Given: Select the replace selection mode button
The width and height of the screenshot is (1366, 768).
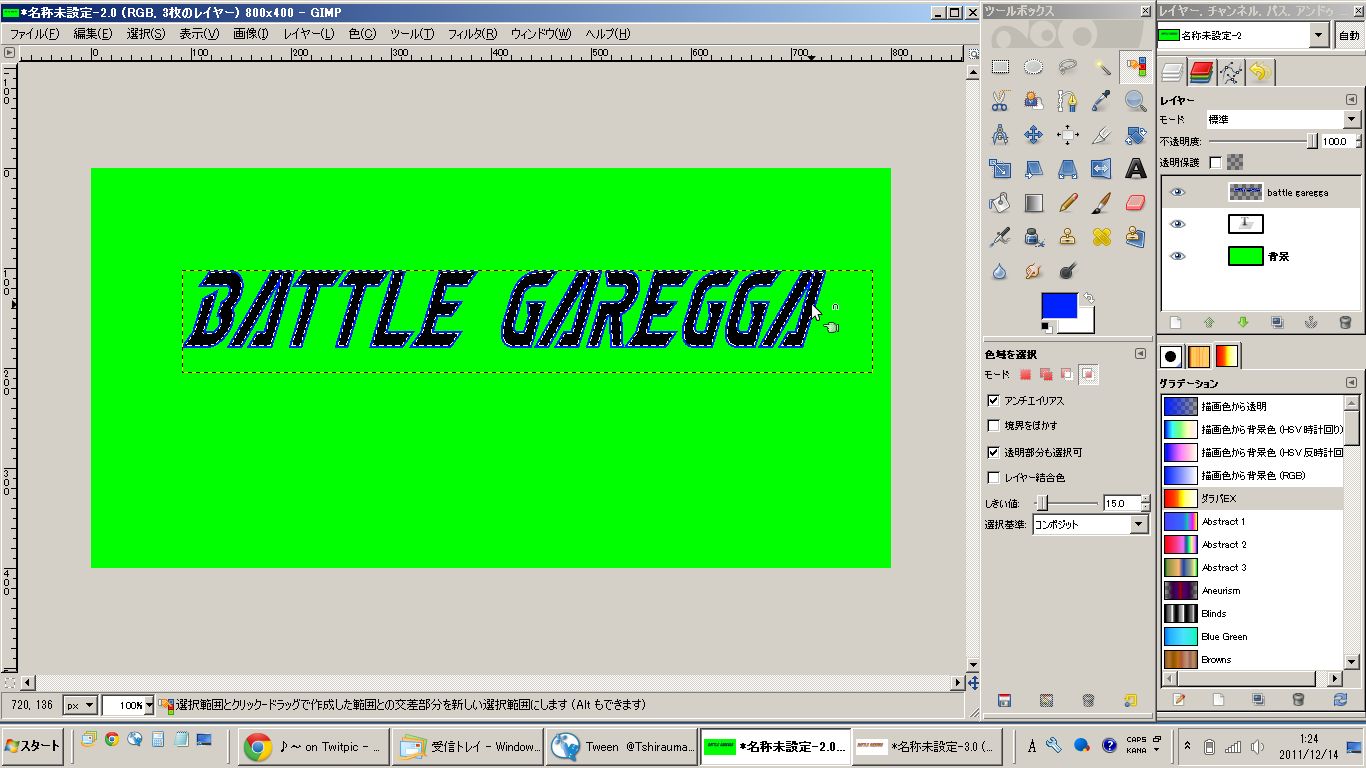Looking at the screenshot, I should coord(1025,375).
